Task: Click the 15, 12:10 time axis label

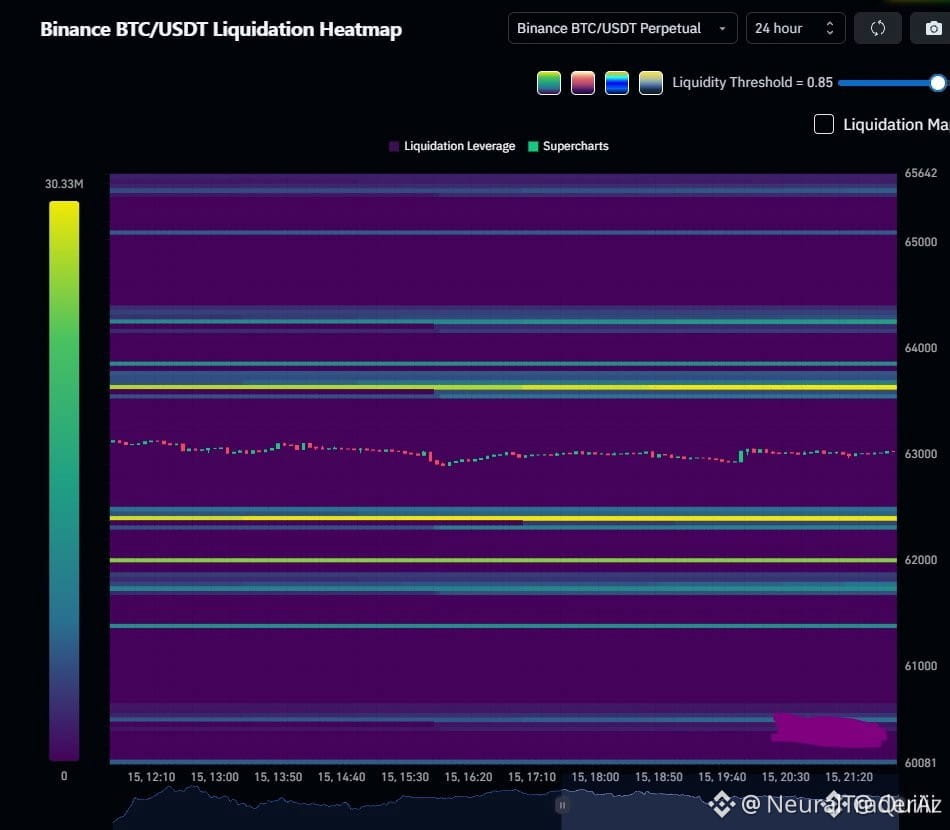Action: click(x=151, y=777)
